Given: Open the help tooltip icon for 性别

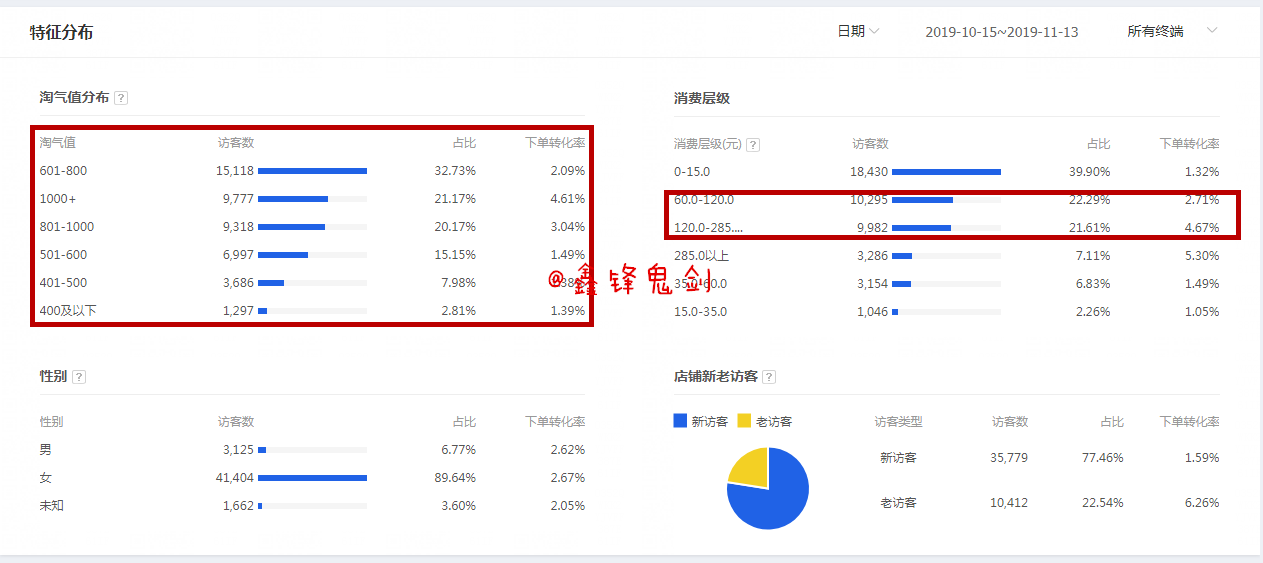Looking at the screenshot, I should tap(79, 377).
